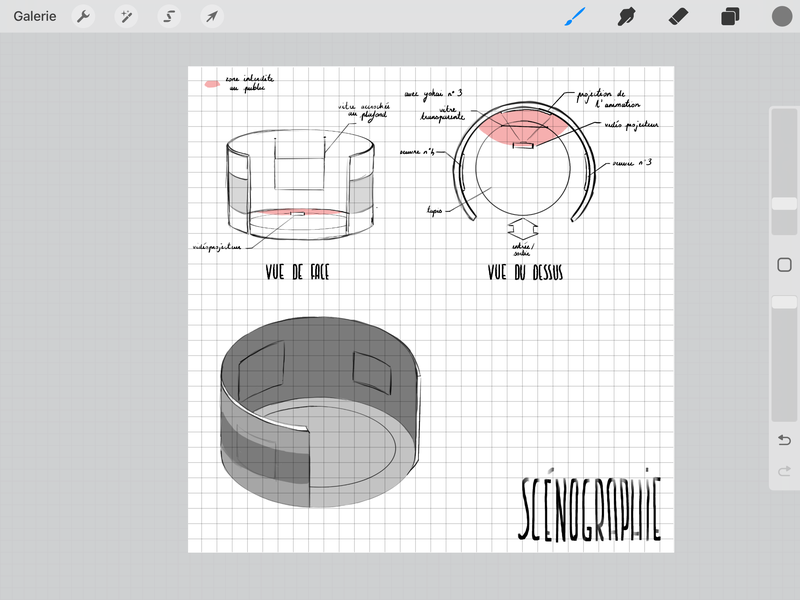800x600 pixels.
Task: Activate the Selection tool
Action: coord(169,17)
